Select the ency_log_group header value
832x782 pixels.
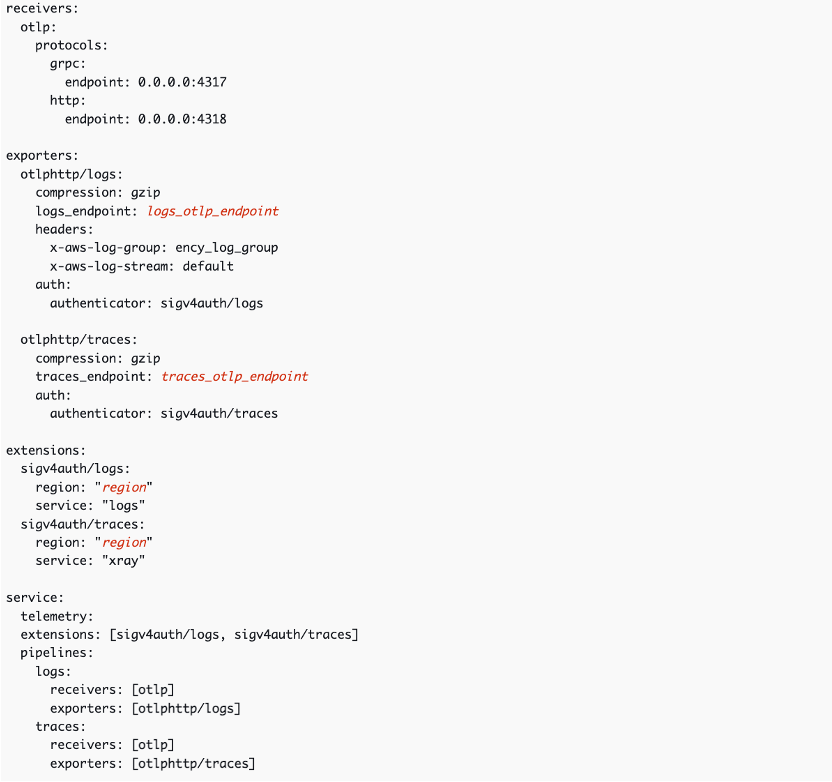coord(227,247)
